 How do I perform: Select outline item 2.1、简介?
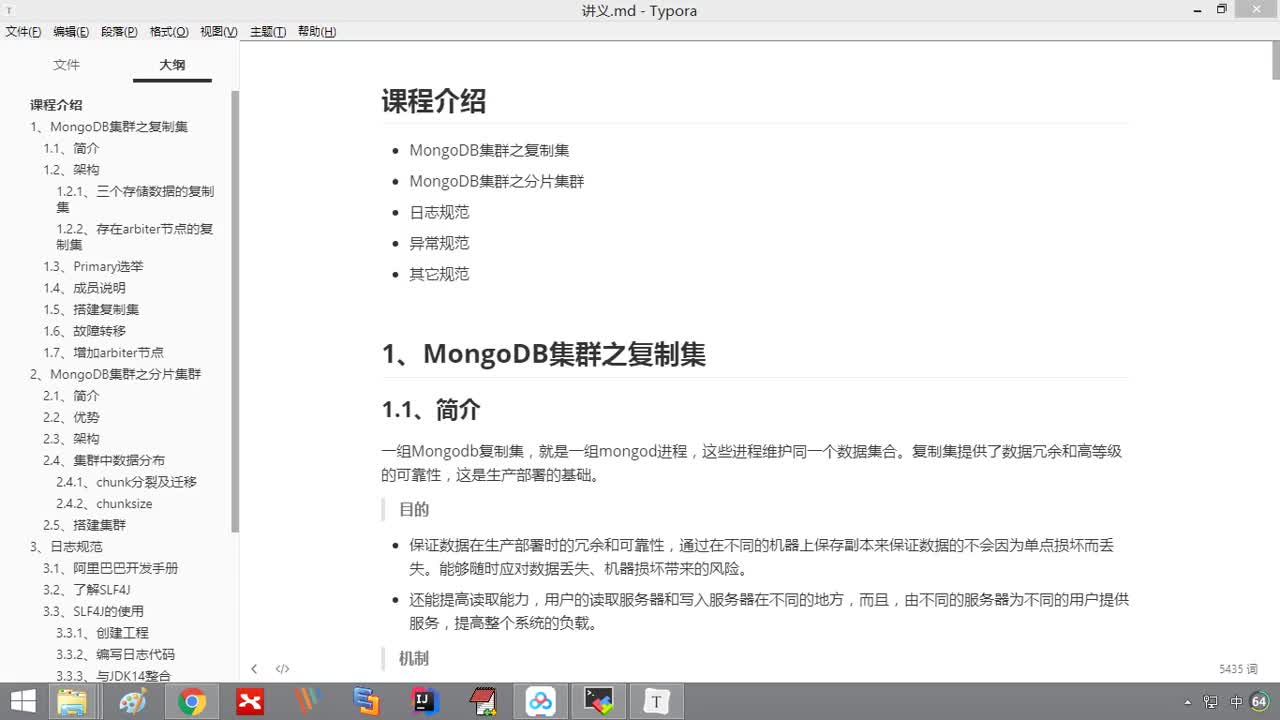[x=71, y=396]
